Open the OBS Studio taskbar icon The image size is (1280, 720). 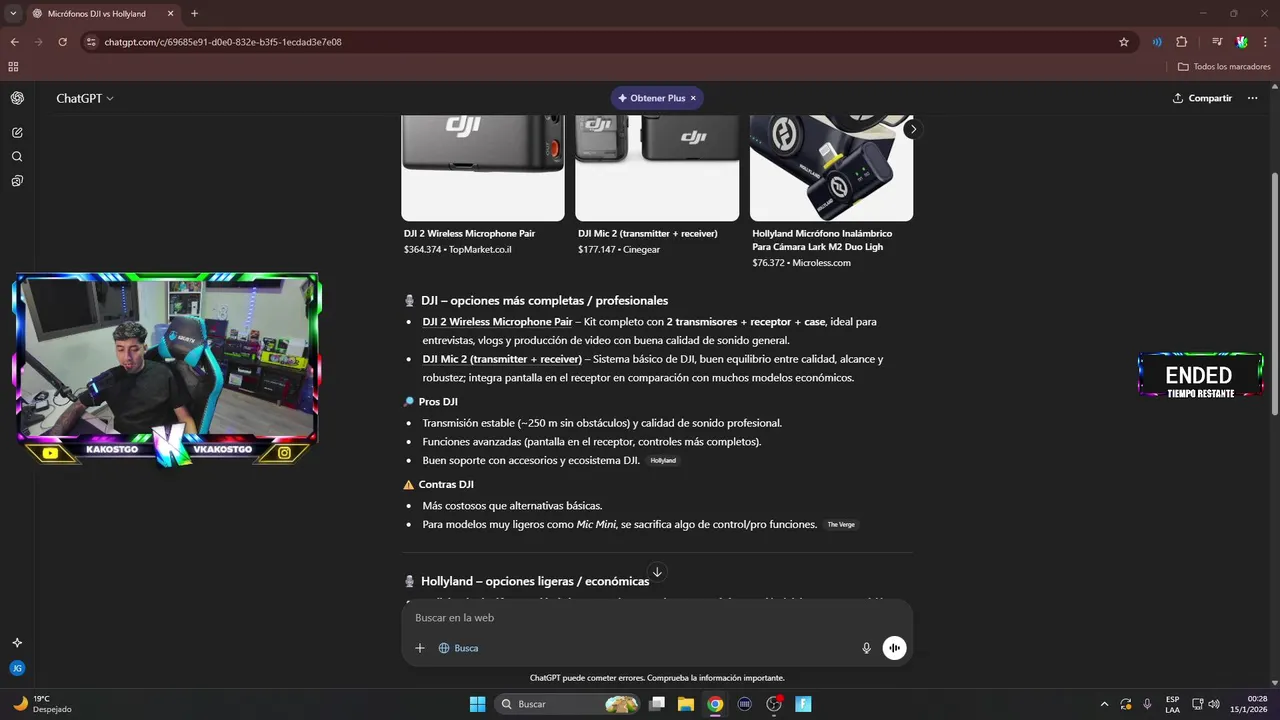[x=773, y=704]
